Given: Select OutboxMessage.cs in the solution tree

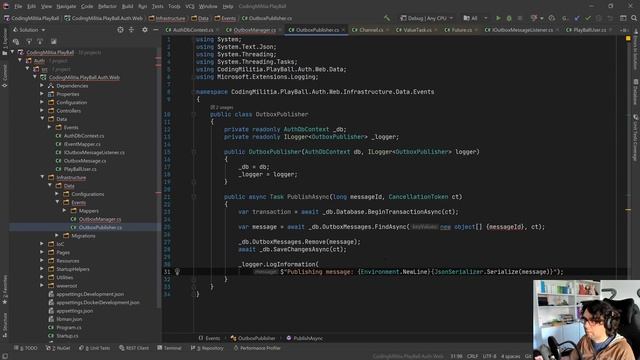Looking at the screenshot, I should tap(85, 161).
